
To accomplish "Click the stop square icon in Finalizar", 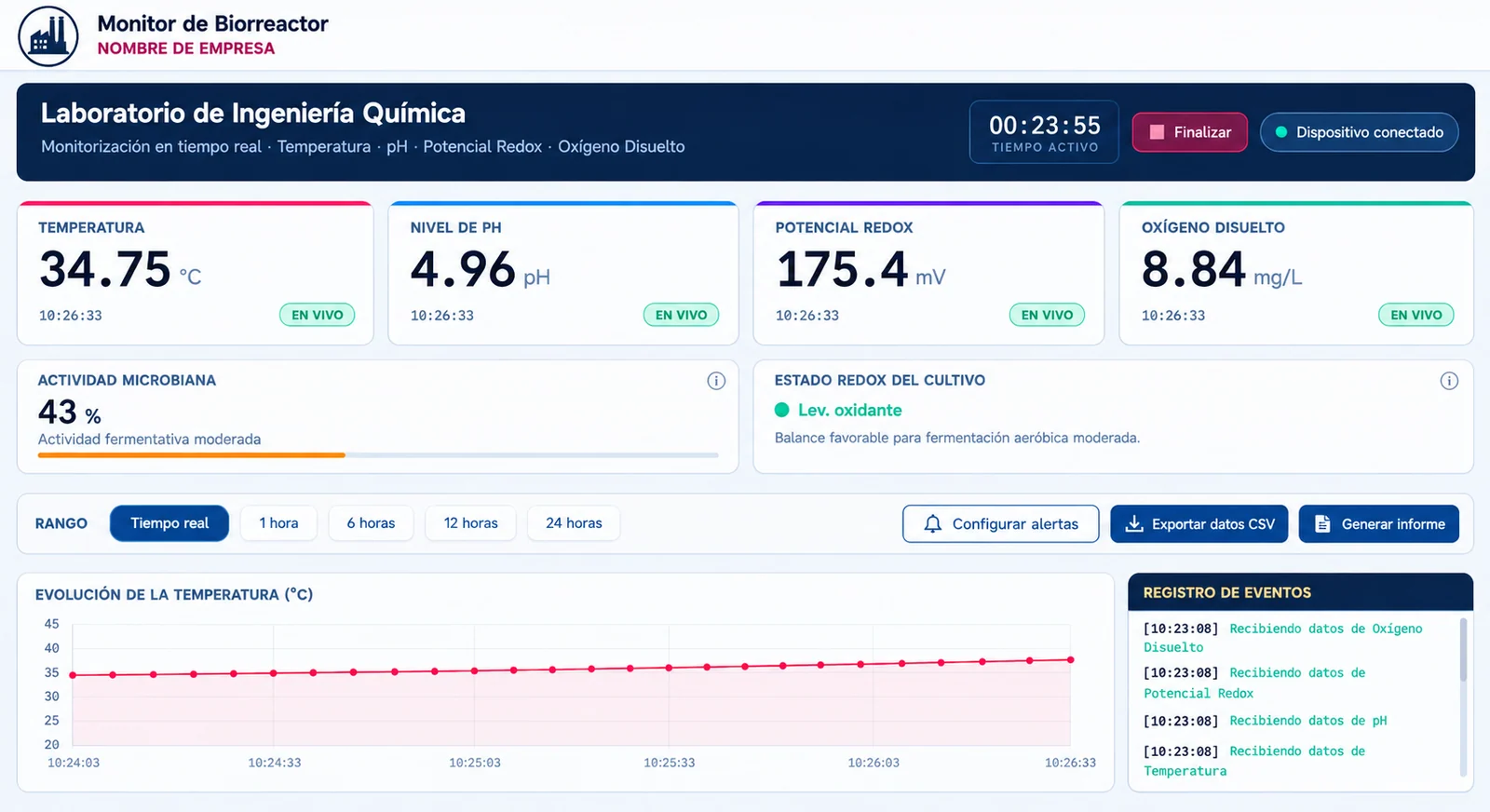I will tap(1157, 132).
